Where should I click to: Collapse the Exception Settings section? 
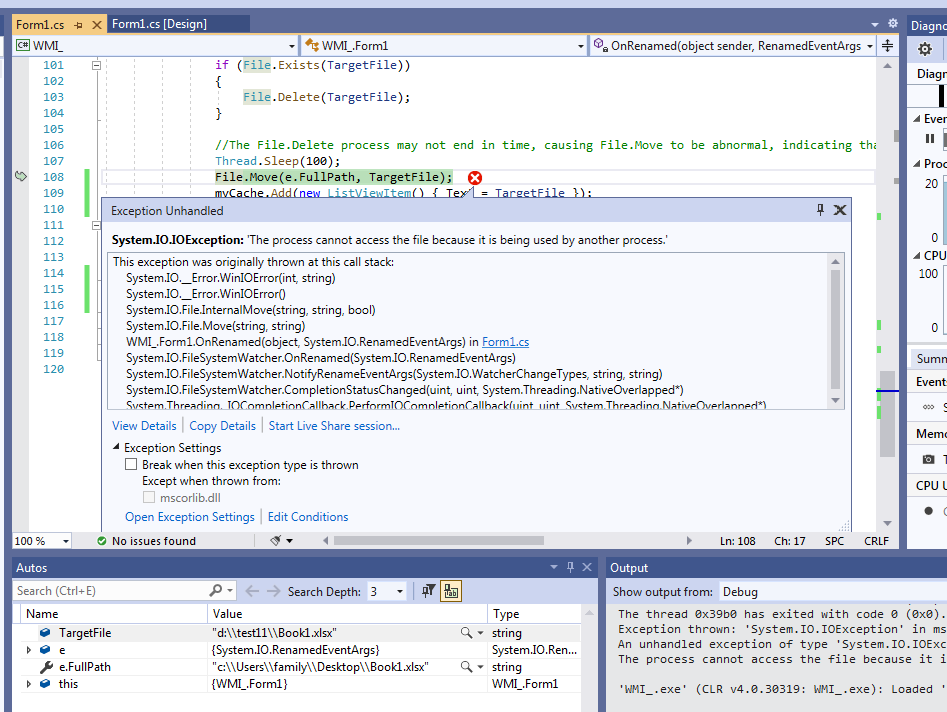(x=116, y=447)
